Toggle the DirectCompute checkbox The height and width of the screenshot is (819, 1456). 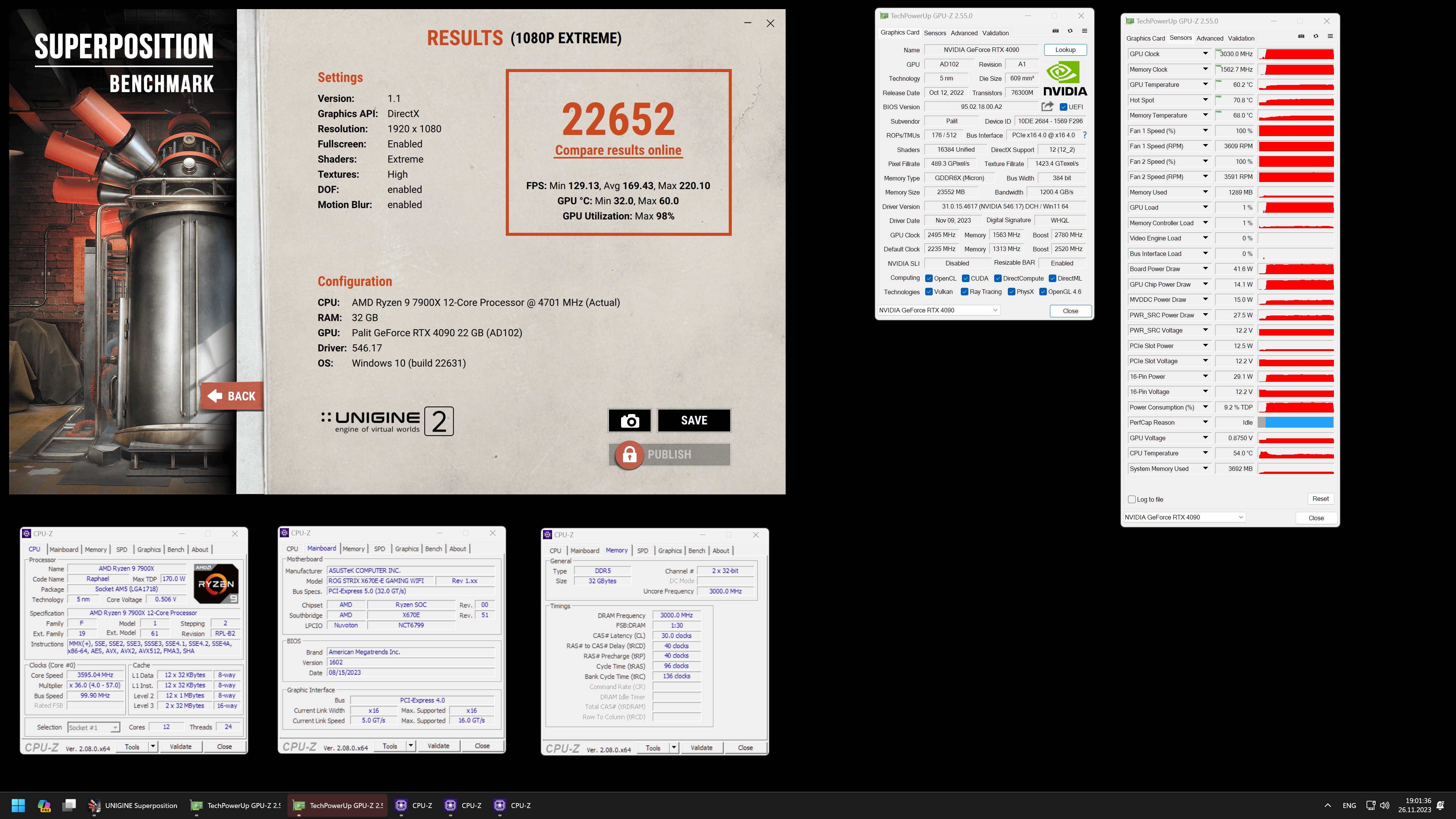[x=998, y=278]
